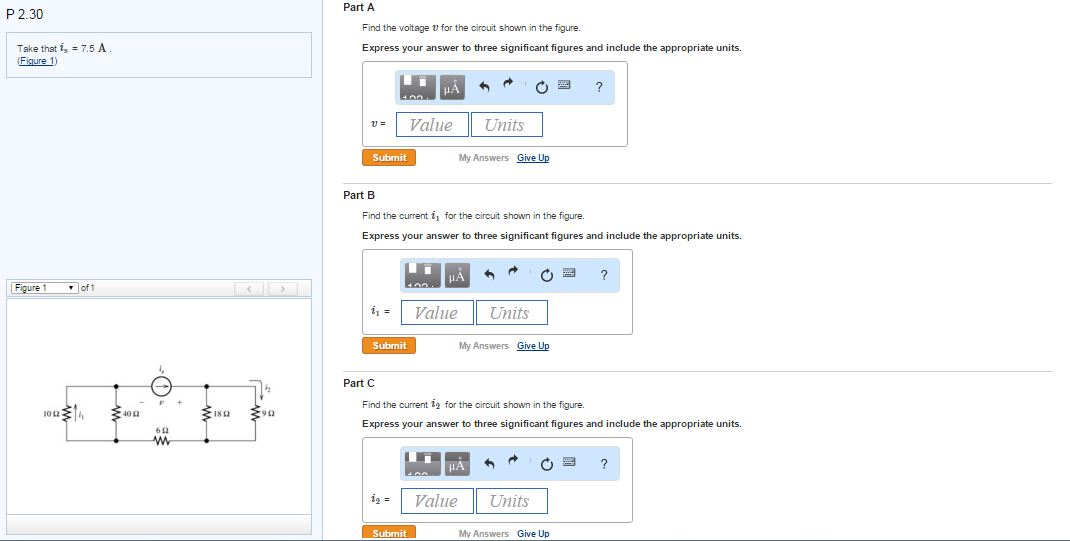Screen dimensions: 1070x541
Task: Open templates tool in Part C toolbar
Action: click(x=423, y=463)
